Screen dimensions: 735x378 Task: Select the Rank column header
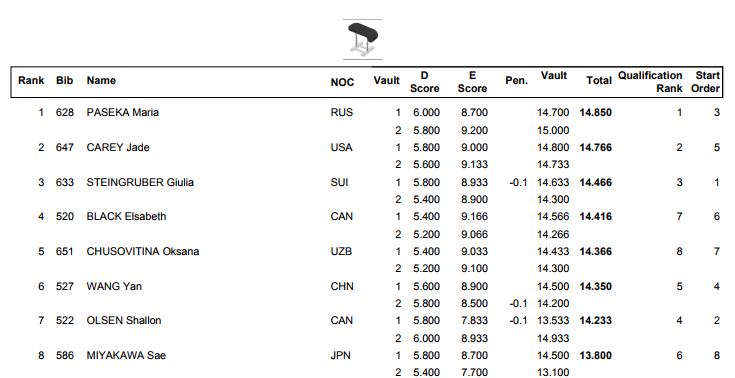(x=31, y=80)
